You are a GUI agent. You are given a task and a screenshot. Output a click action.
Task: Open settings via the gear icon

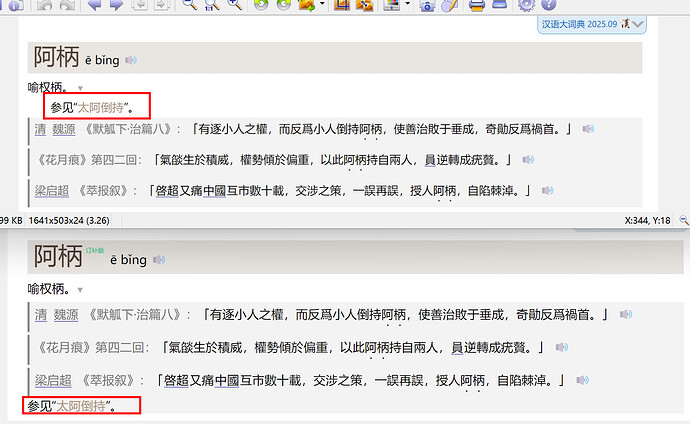point(526,5)
